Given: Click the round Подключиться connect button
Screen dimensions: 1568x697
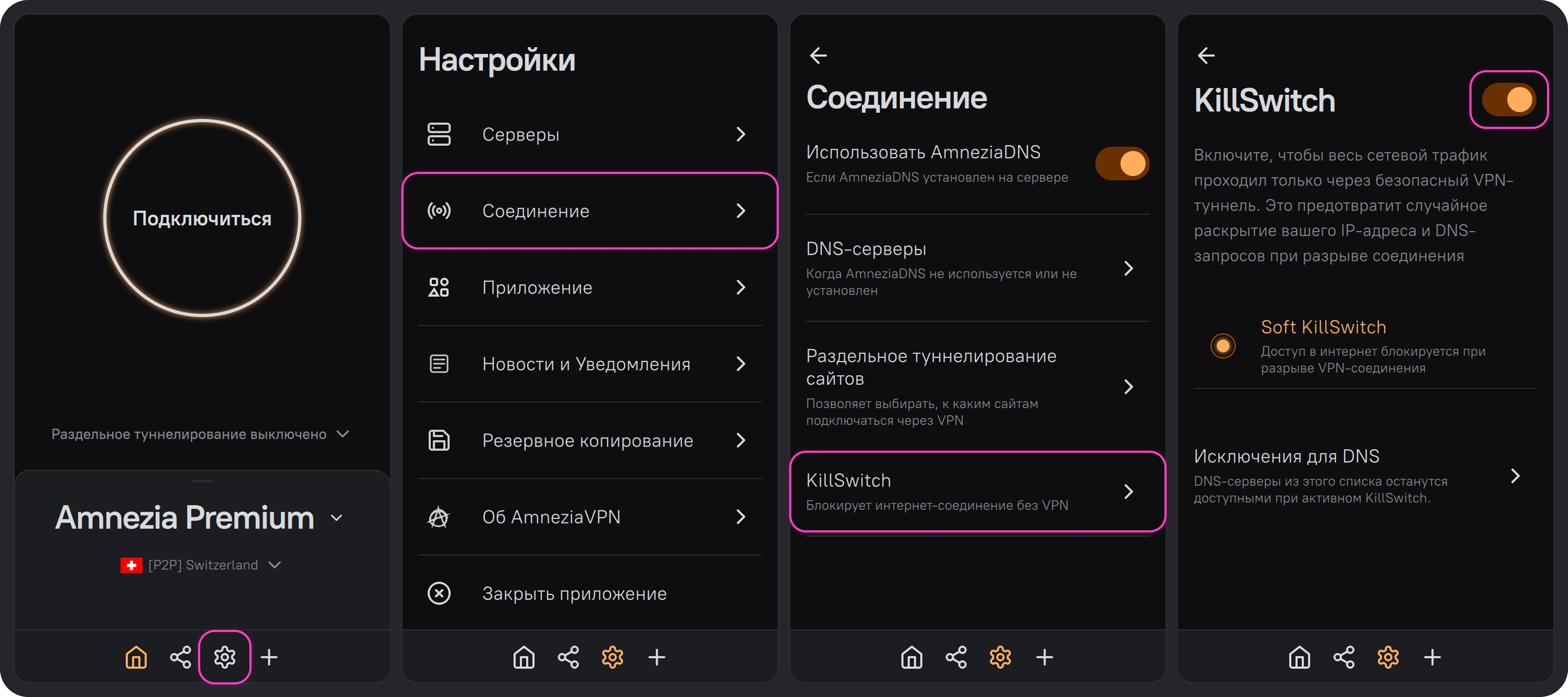Looking at the screenshot, I should pyautogui.click(x=202, y=218).
